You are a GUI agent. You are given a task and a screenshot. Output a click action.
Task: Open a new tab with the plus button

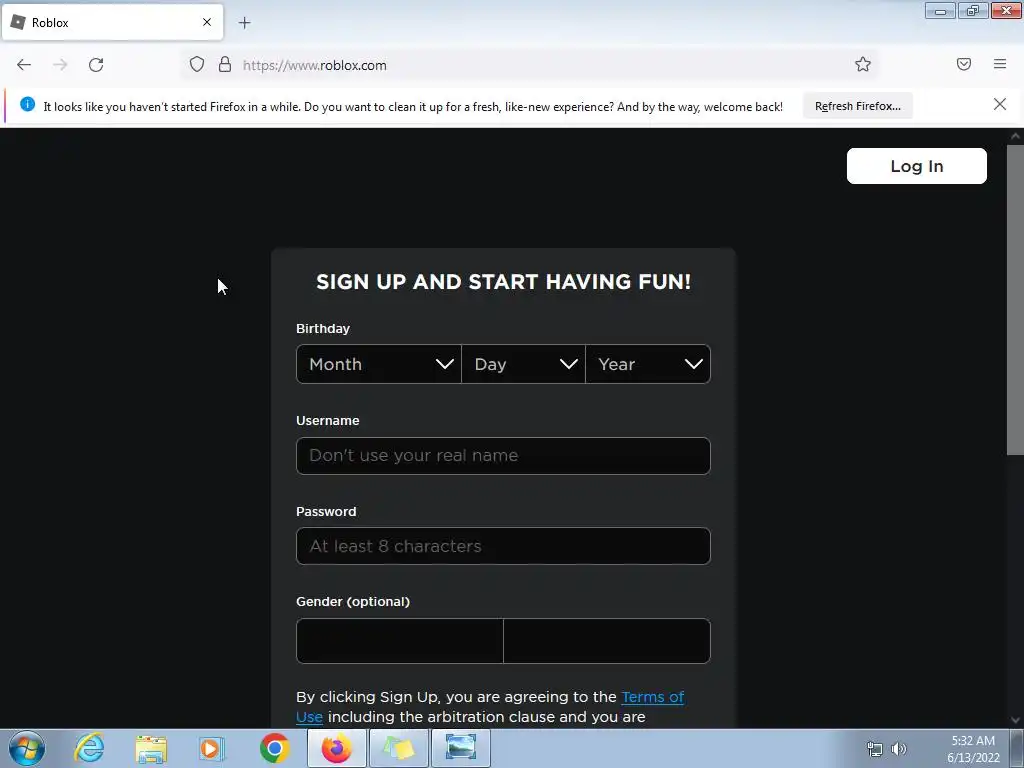244,23
